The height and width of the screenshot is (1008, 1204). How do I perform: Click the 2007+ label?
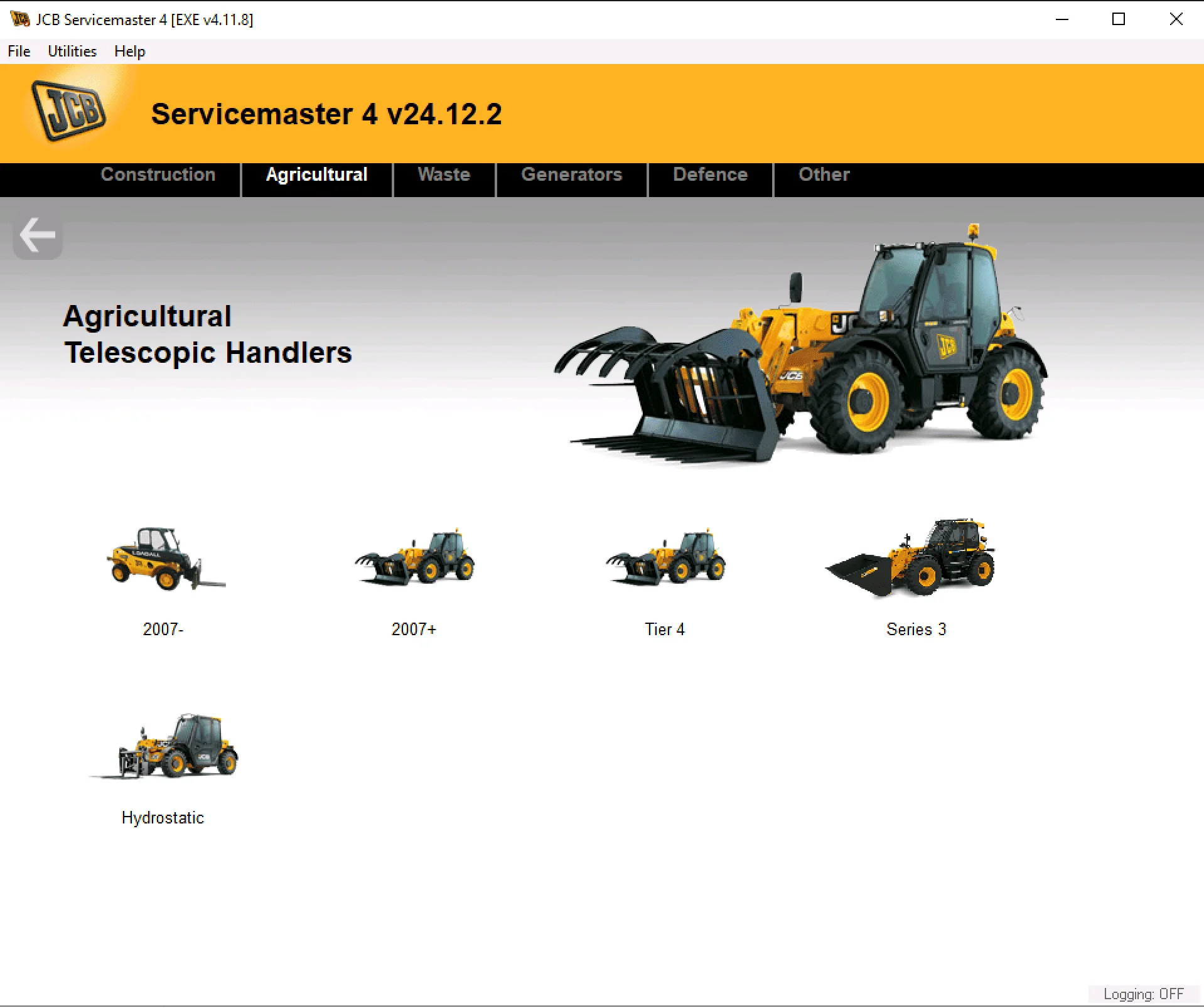(414, 630)
